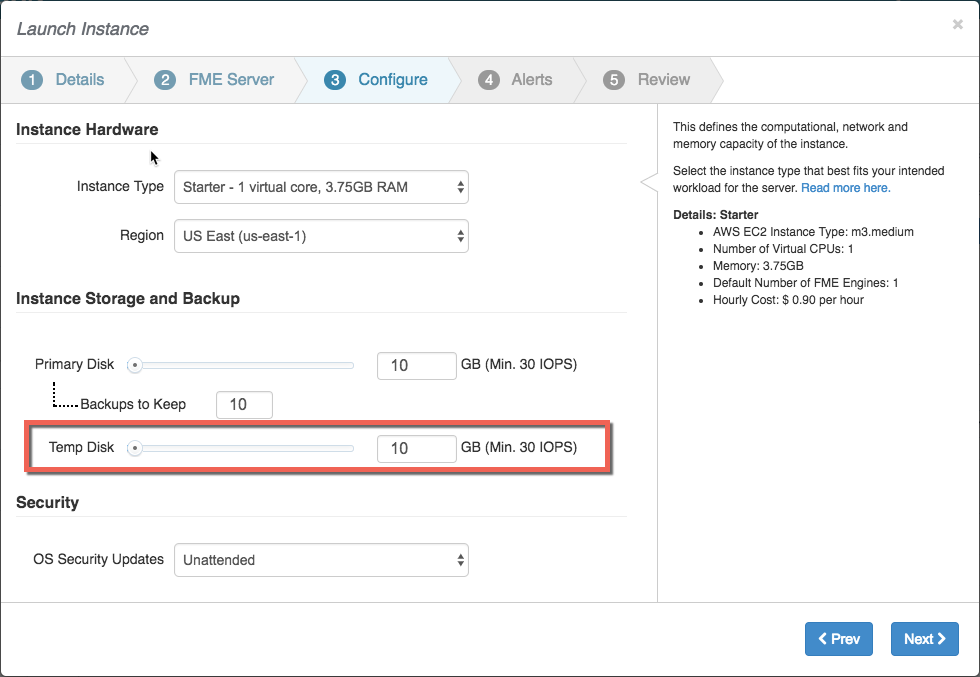Click the 'AWS EC2 Instance Type: m3.medium' text
Image resolution: width=980 pixels, height=677 pixels.
[813, 232]
